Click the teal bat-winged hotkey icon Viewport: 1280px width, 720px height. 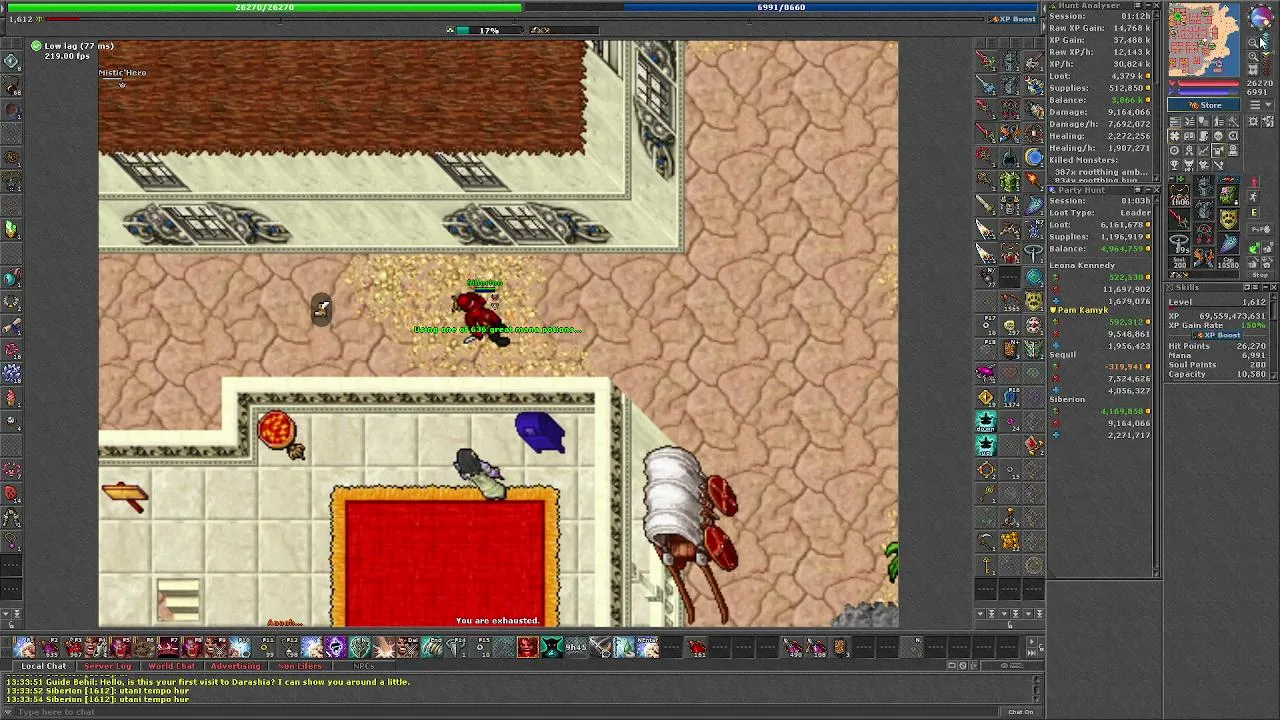[551, 647]
